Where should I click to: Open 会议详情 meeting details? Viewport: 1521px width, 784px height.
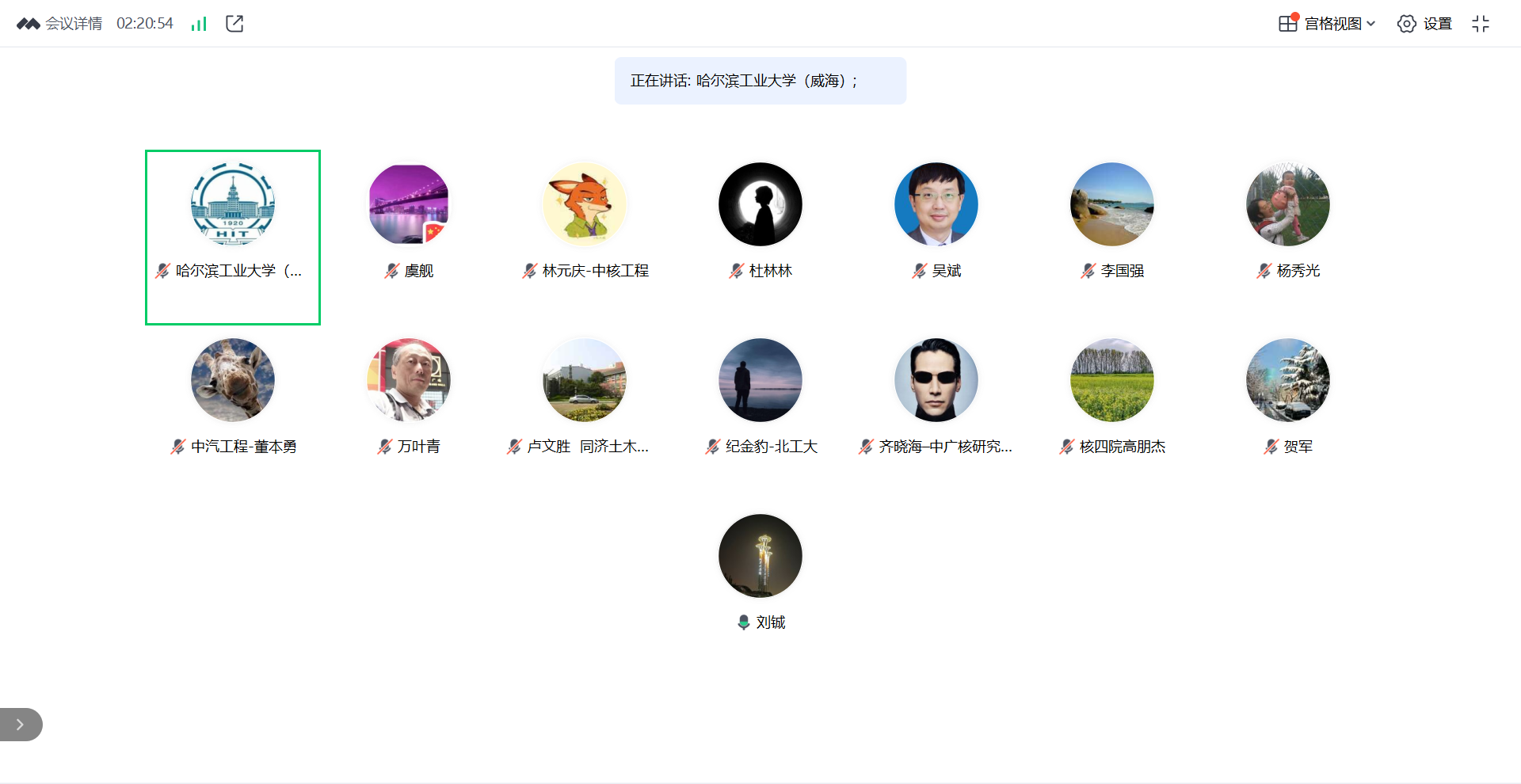tap(74, 24)
